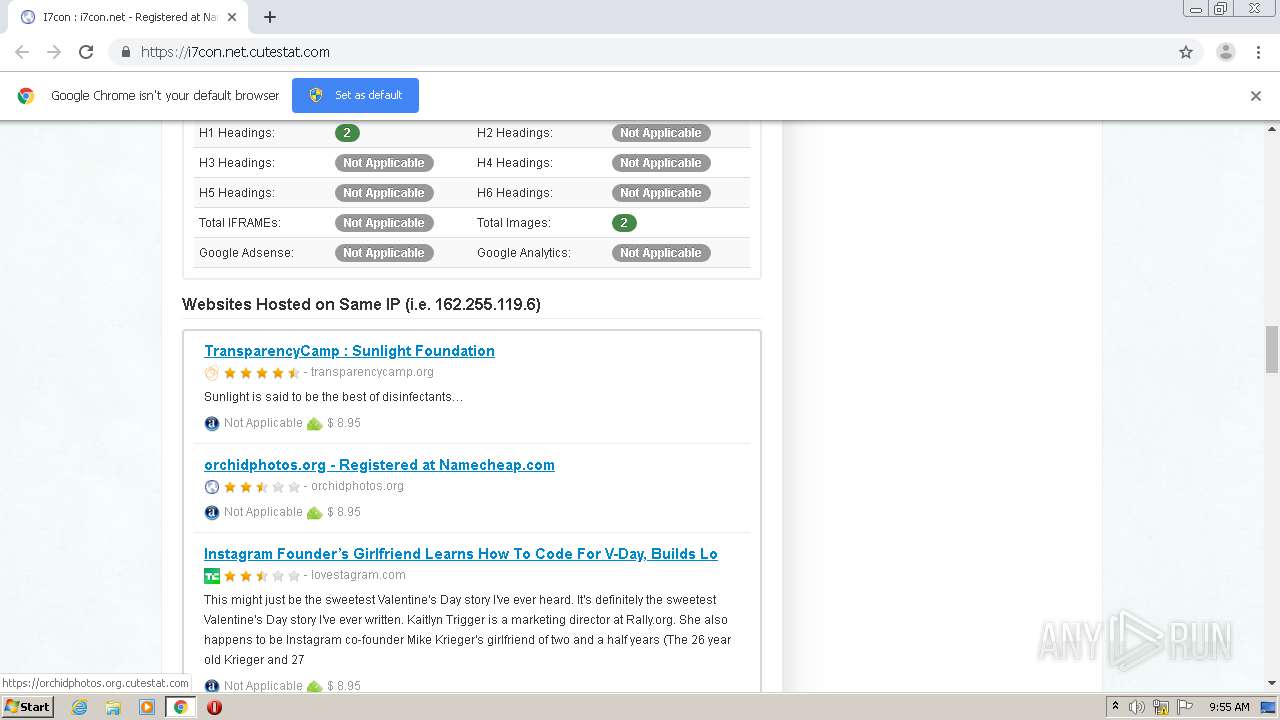The image size is (1280, 720).
Task: Click the Set as default button
Action: (355, 95)
